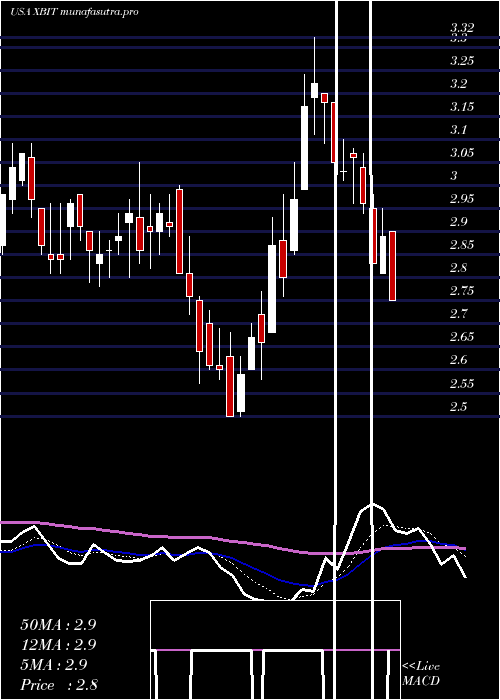Click the 3.1 price axis label
The width and height of the screenshot is (500, 700).
click(x=458, y=130)
